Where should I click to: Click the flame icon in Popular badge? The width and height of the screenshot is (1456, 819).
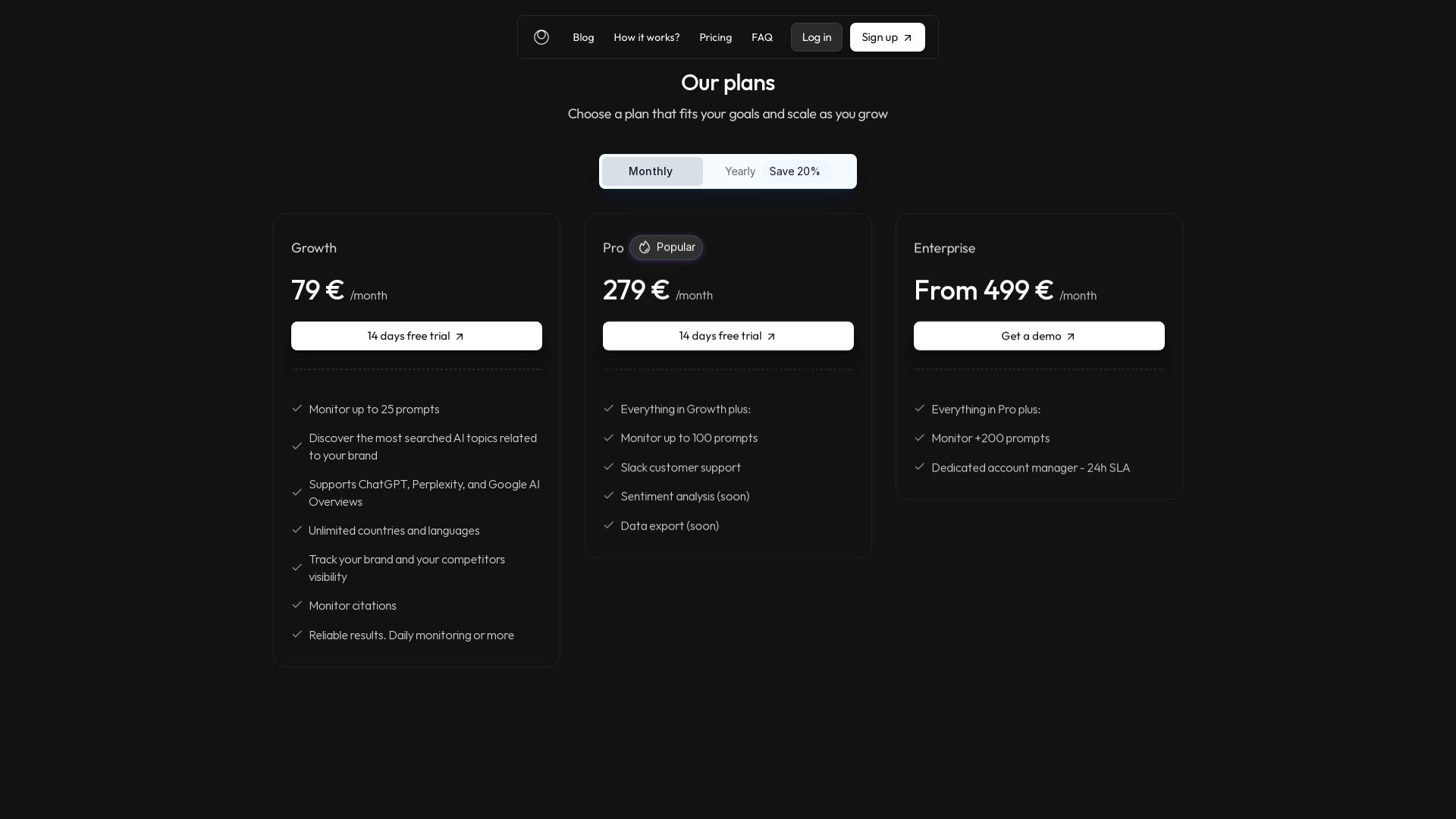pyautogui.click(x=645, y=247)
